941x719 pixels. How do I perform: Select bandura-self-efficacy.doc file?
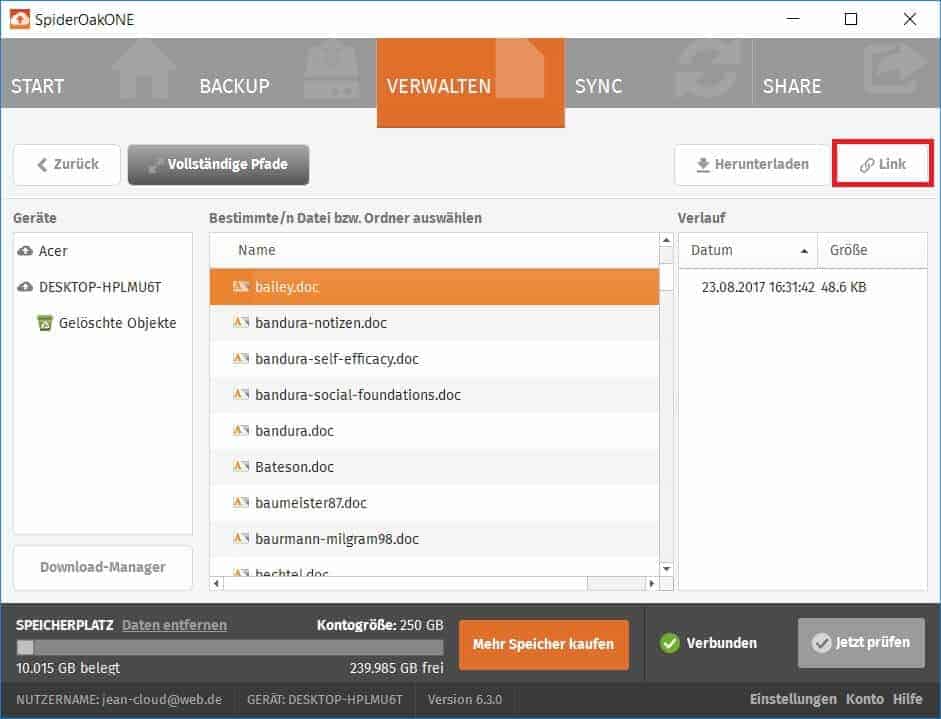434,359
